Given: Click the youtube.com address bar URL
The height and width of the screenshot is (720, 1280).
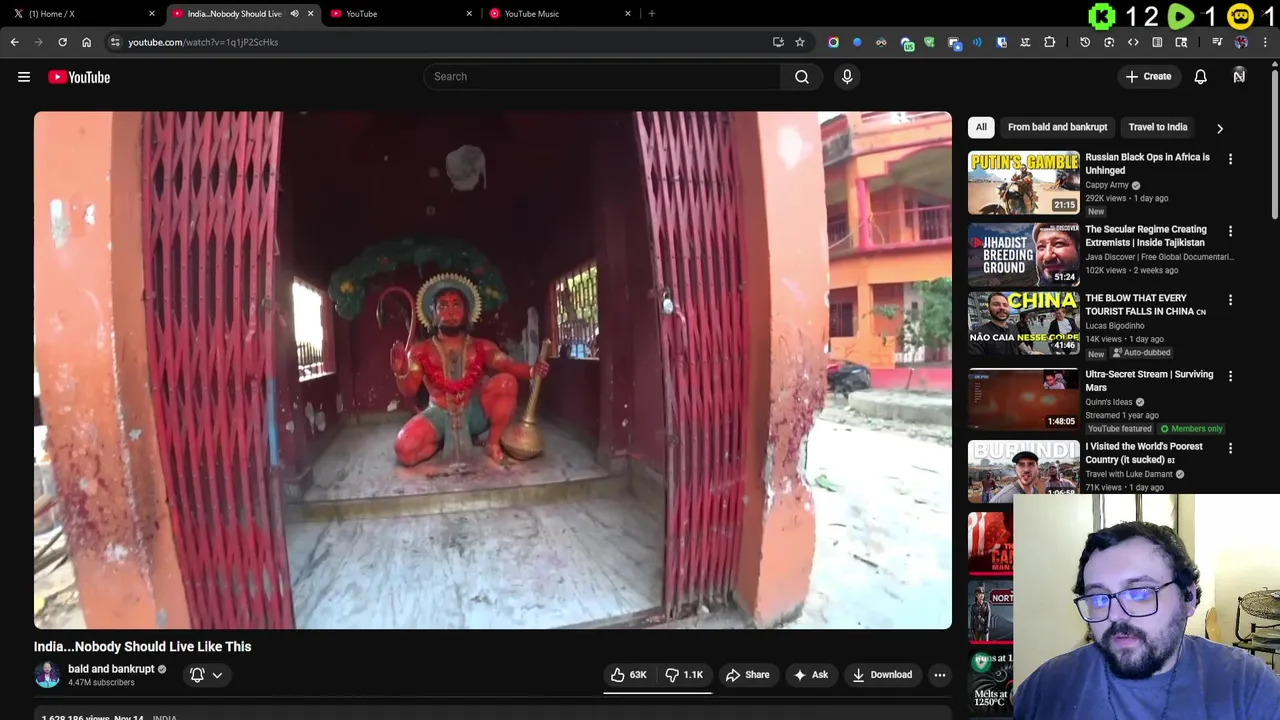Looking at the screenshot, I should click(x=203, y=42).
